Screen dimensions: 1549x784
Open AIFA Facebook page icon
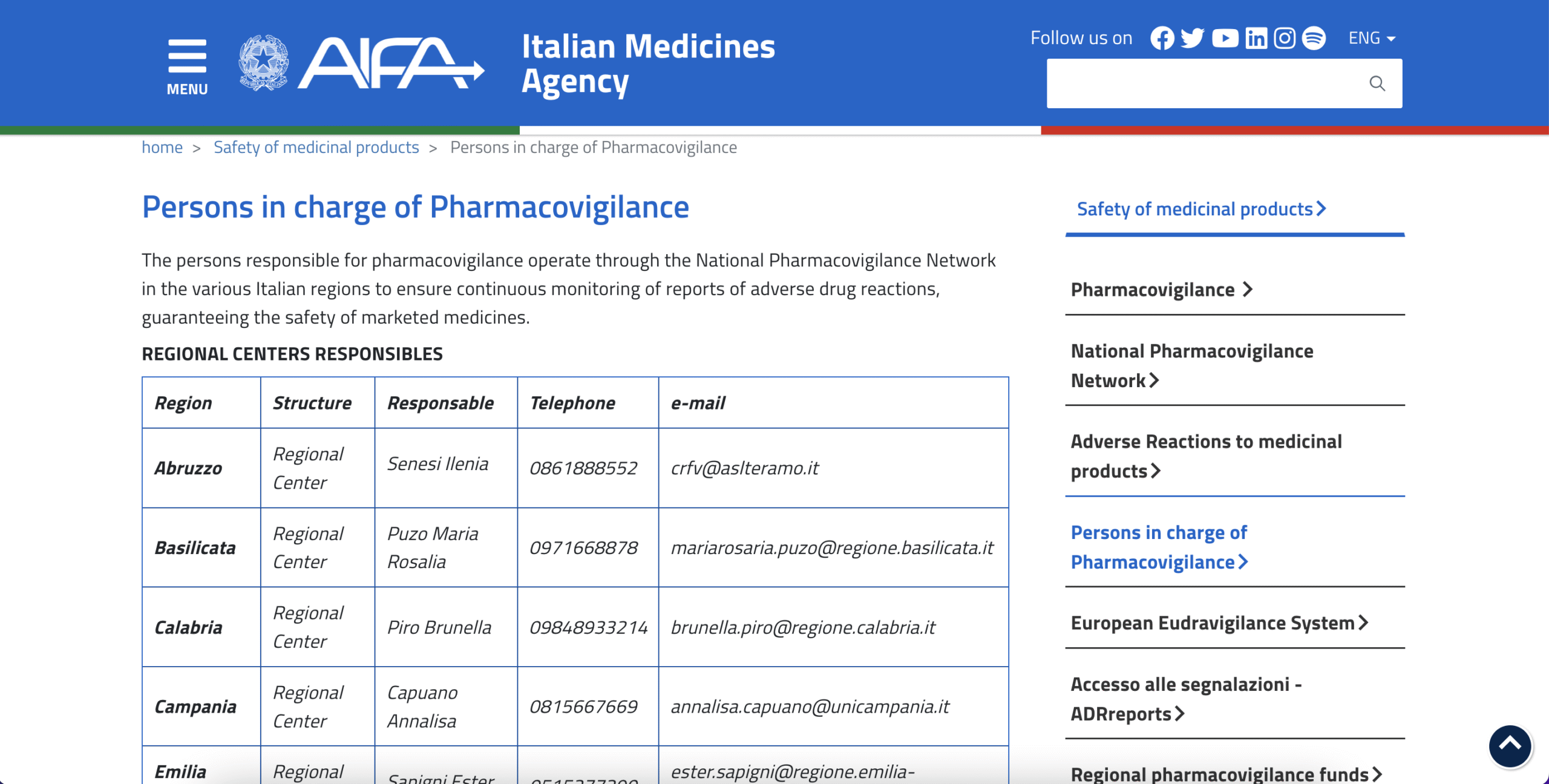click(1162, 38)
